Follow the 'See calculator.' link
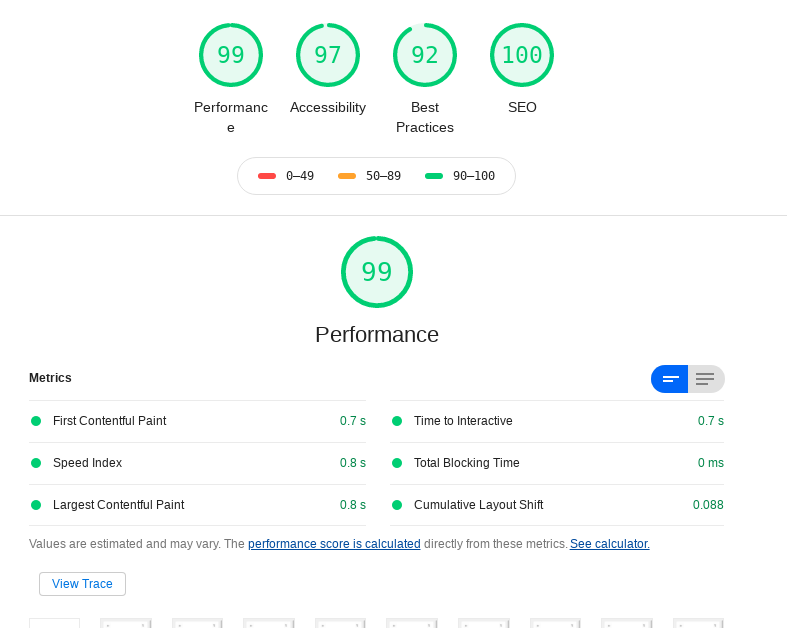The image size is (787, 628). pos(610,544)
